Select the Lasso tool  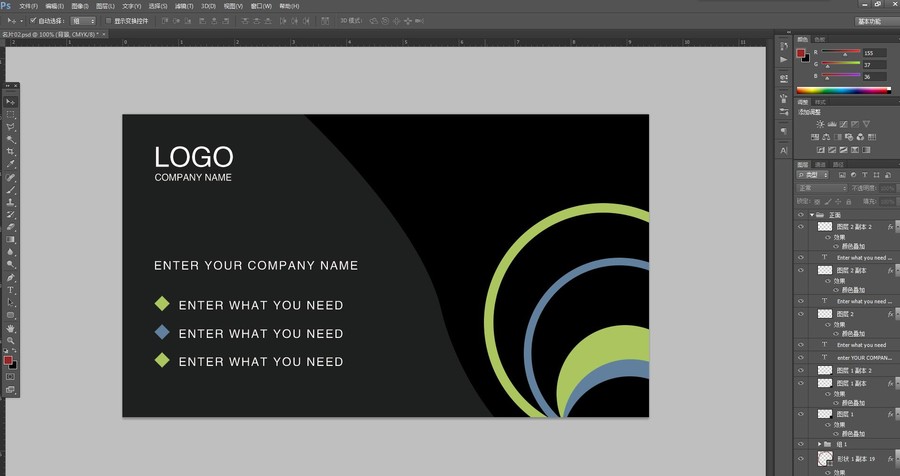10,127
